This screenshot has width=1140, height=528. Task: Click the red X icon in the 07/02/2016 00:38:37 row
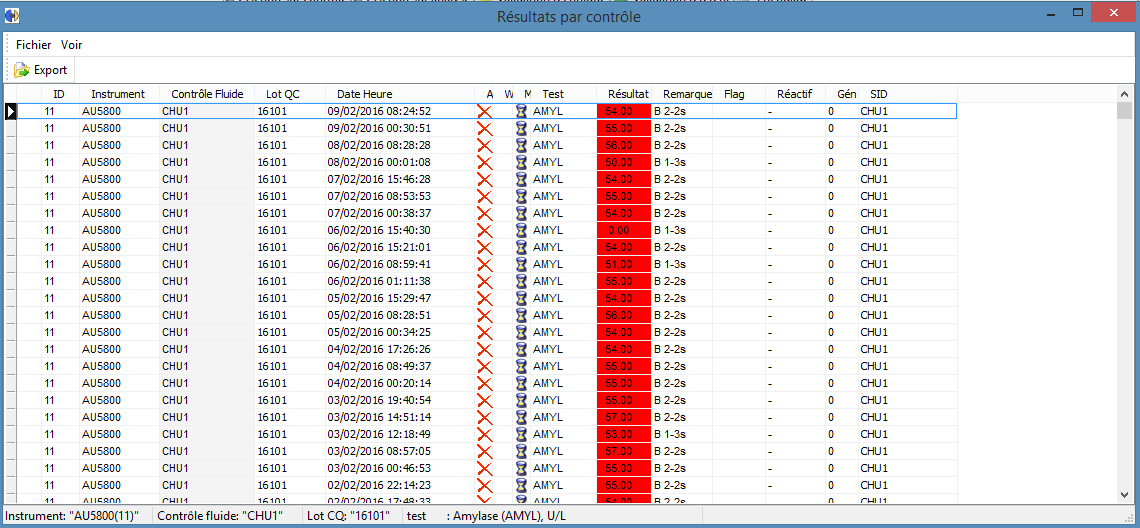click(484, 213)
